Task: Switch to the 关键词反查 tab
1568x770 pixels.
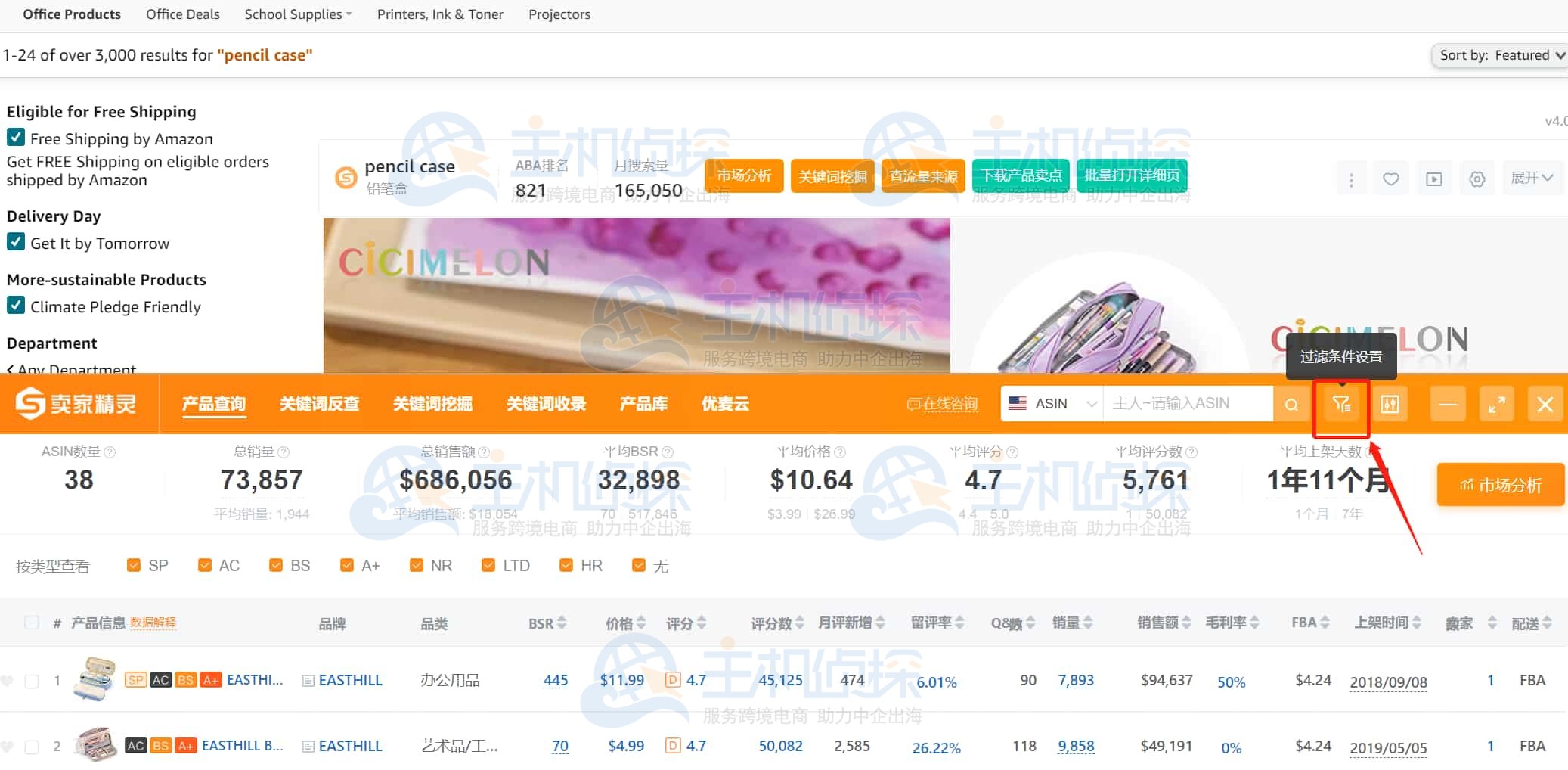Action: click(x=319, y=404)
